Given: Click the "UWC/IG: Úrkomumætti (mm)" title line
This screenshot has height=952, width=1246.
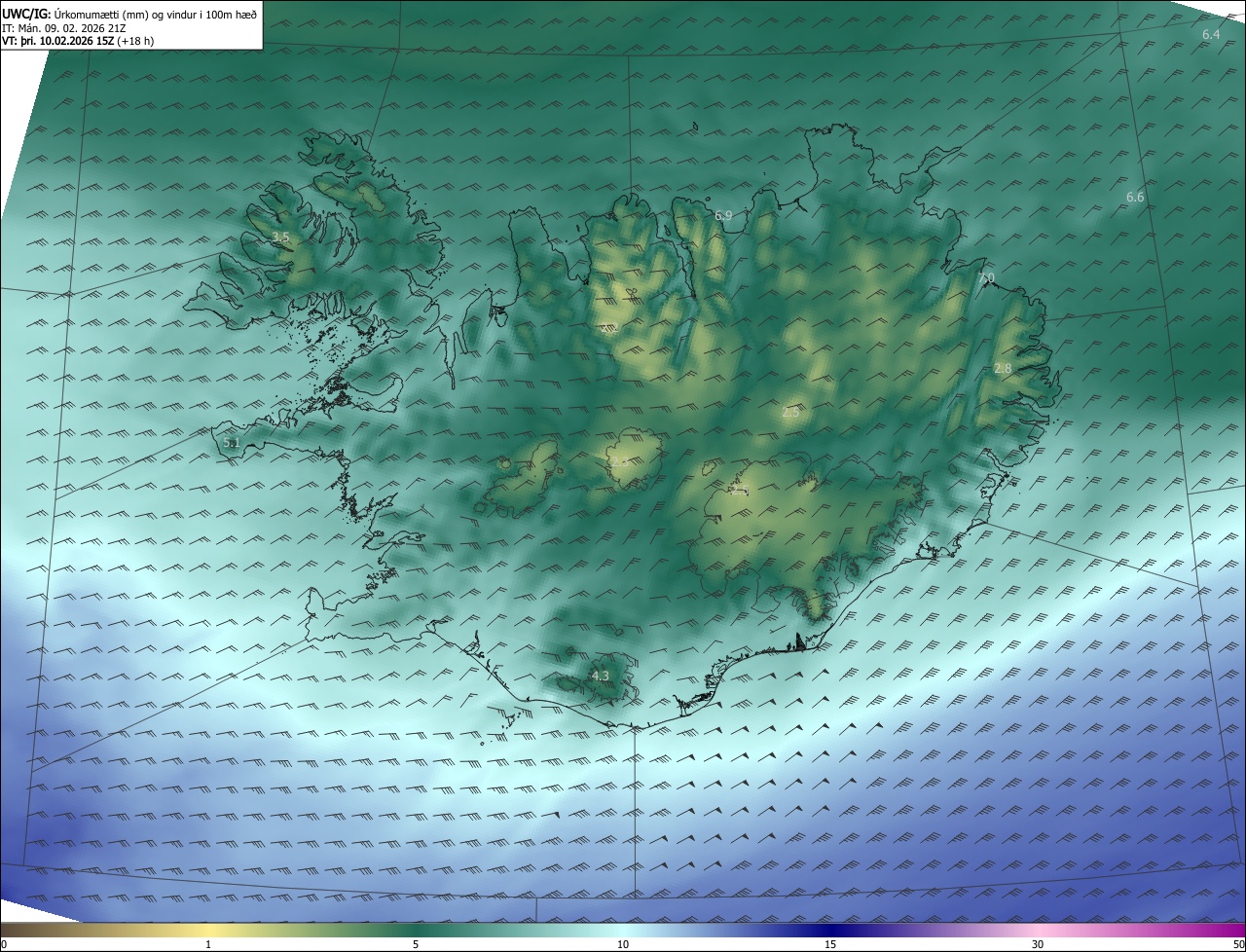Looking at the screenshot, I should (x=129, y=14).
